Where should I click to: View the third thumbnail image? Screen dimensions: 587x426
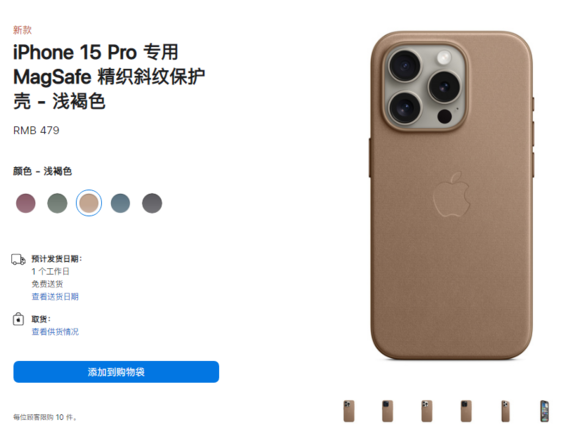point(427,411)
